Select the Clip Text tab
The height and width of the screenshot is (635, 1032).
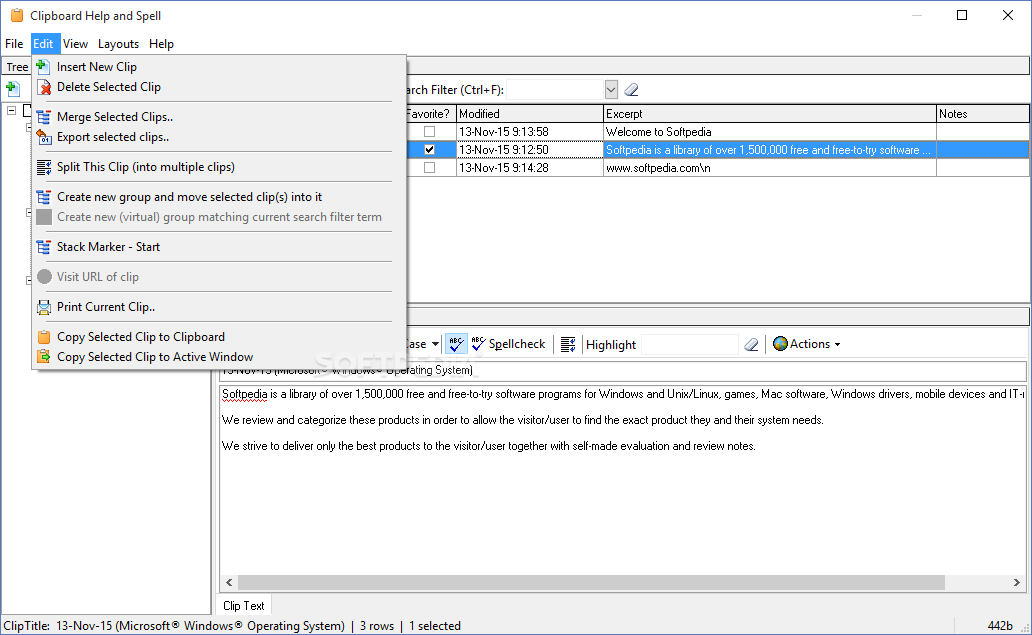click(244, 605)
